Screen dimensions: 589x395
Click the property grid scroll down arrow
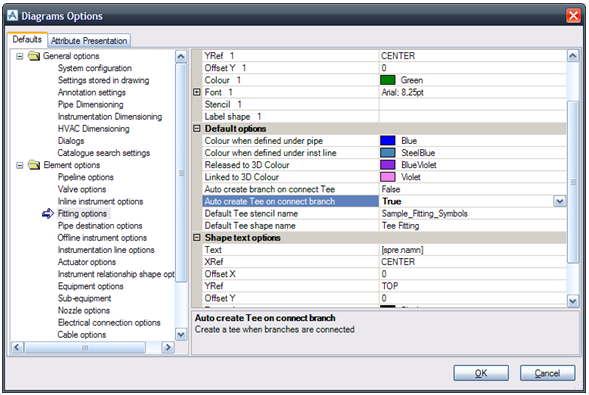click(x=572, y=301)
